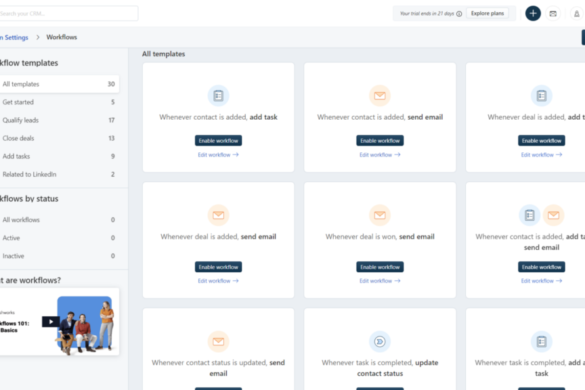The height and width of the screenshot is (390, 585).
Task: Click task icon on 'deal is added' card
Action: coord(541,96)
